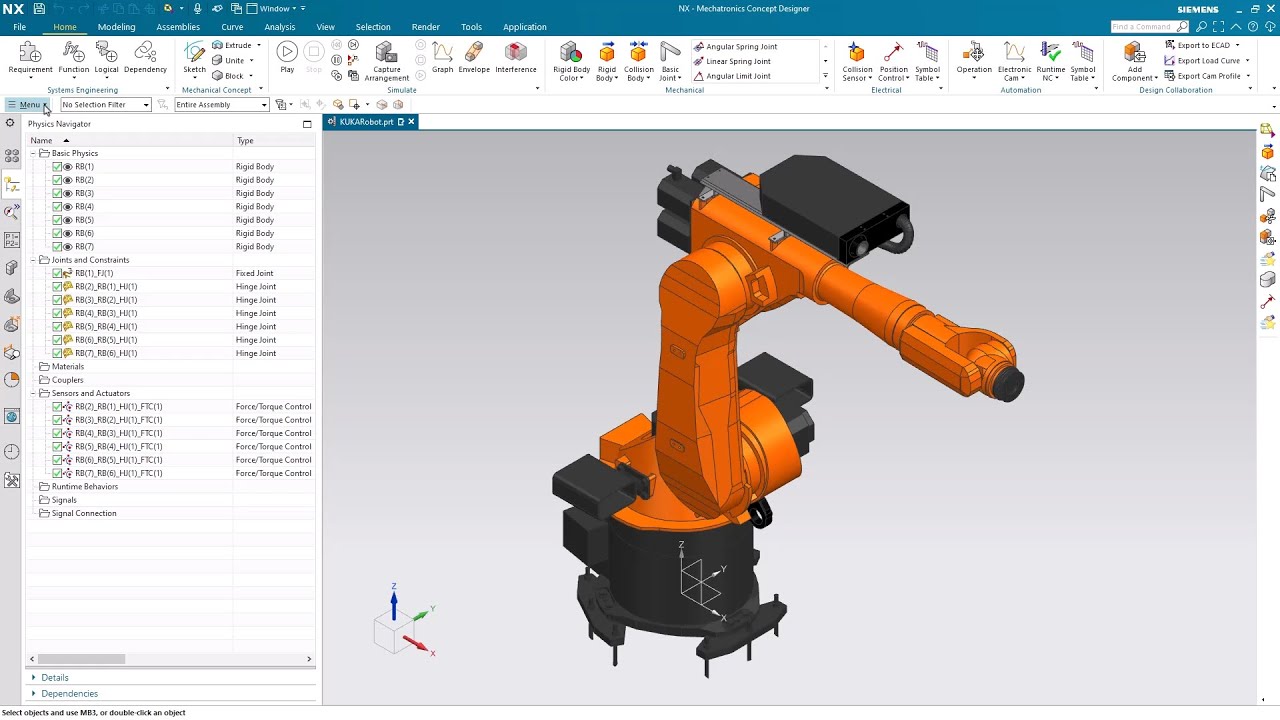Viewport: 1280px width, 720px height.
Task: Switch to the Analysis tab
Action: pyautogui.click(x=279, y=27)
